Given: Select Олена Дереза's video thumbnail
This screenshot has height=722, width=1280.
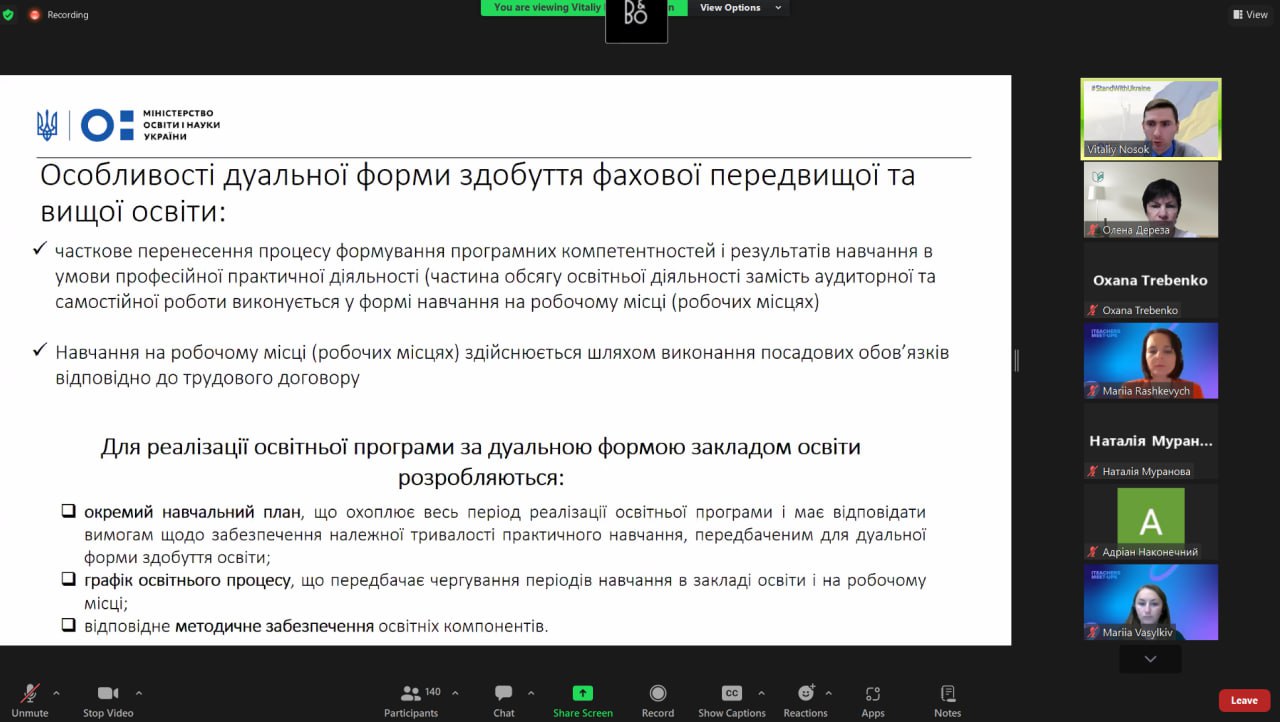Looking at the screenshot, I should click(x=1151, y=200).
